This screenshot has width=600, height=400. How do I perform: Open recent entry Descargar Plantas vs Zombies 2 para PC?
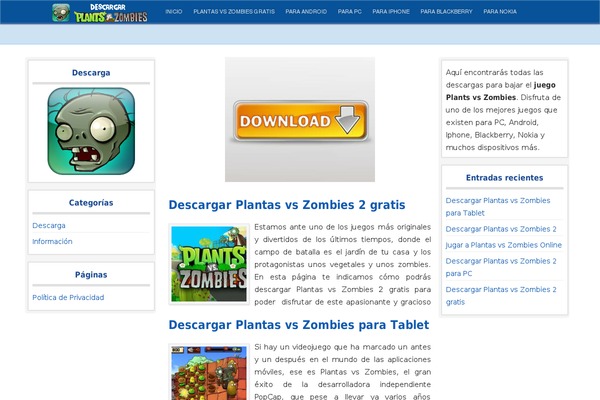click(501, 267)
